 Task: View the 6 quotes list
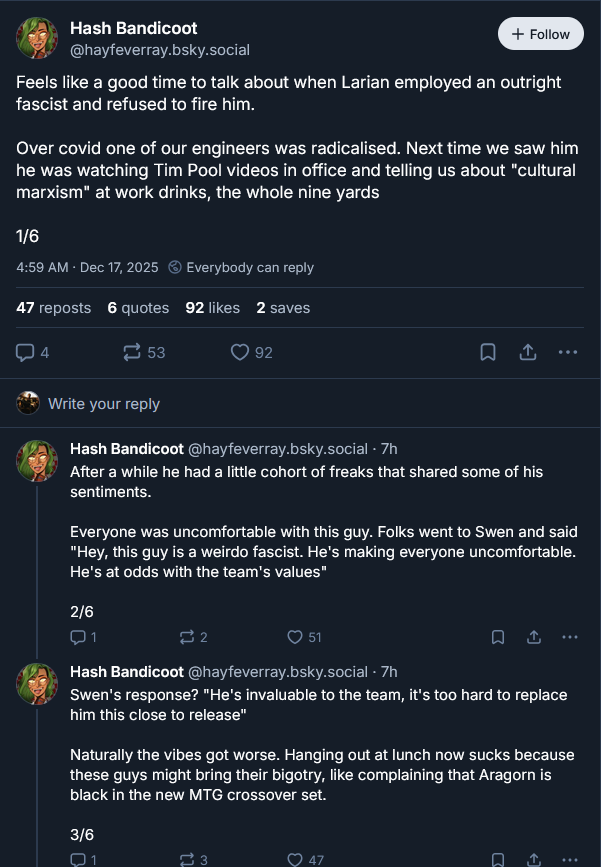click(x=138, y=308)
